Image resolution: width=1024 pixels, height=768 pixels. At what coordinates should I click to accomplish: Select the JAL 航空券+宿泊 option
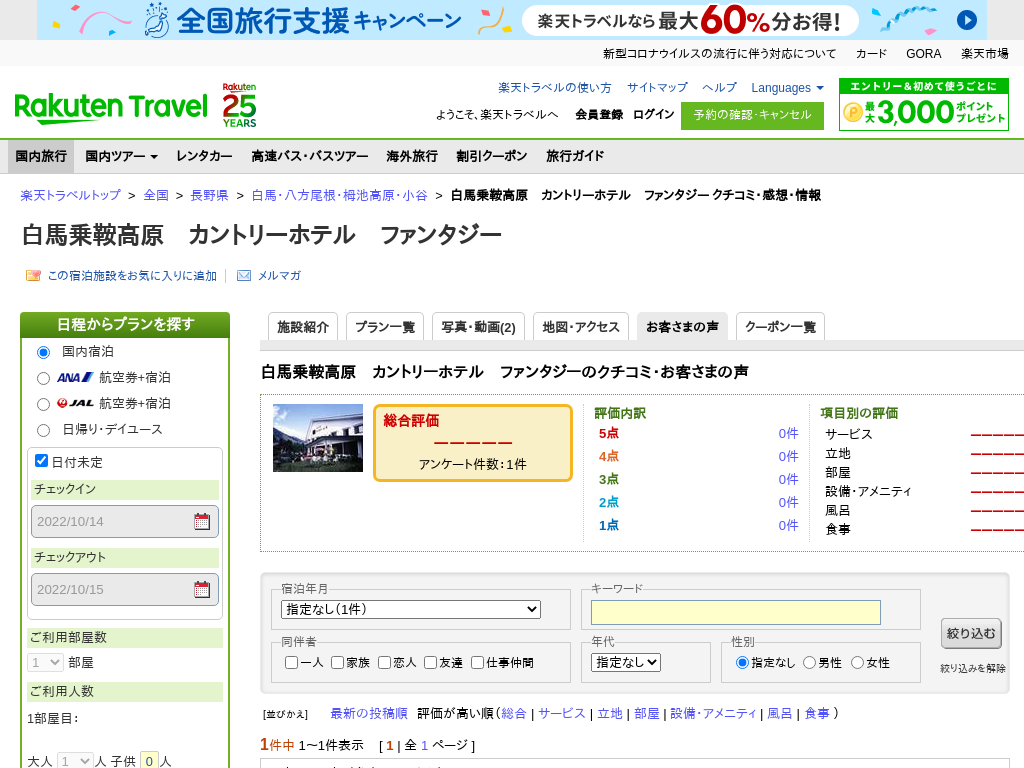[44, 404]
